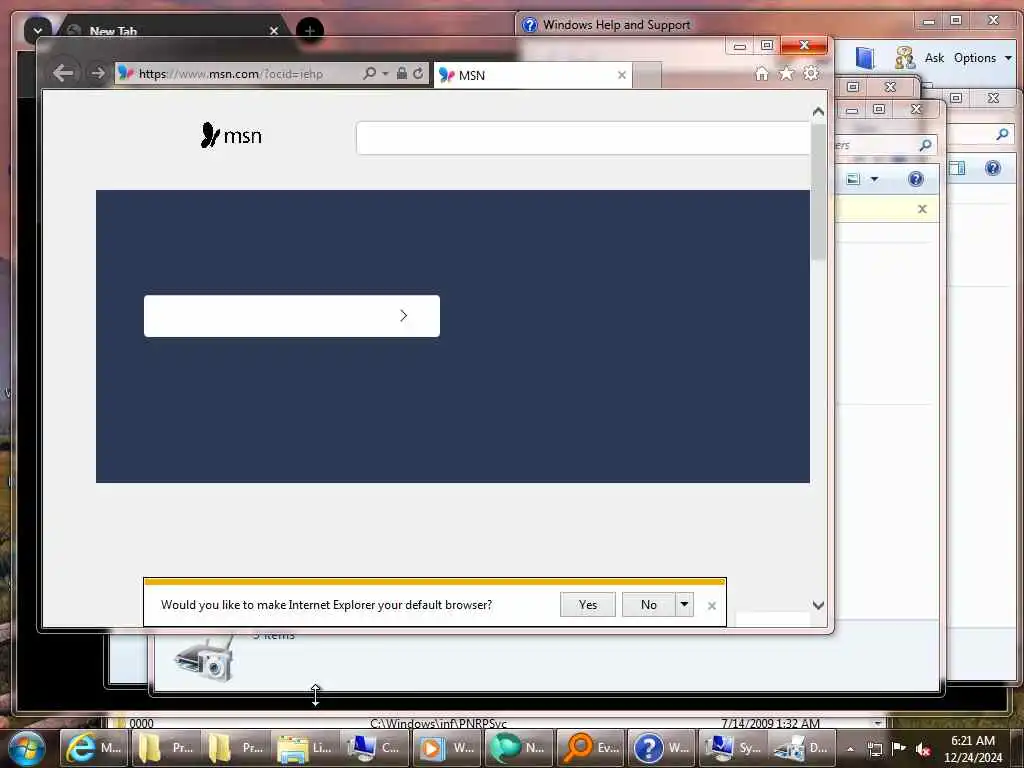Open Event Viewer taskbar button
This screenshot has height=768, width=1024.
point(590,748)
